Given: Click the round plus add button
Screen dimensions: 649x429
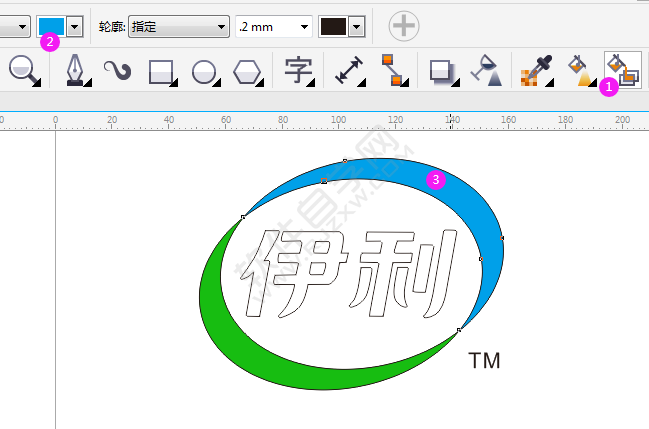Looking at the screenshot, I should coord(404,26).
